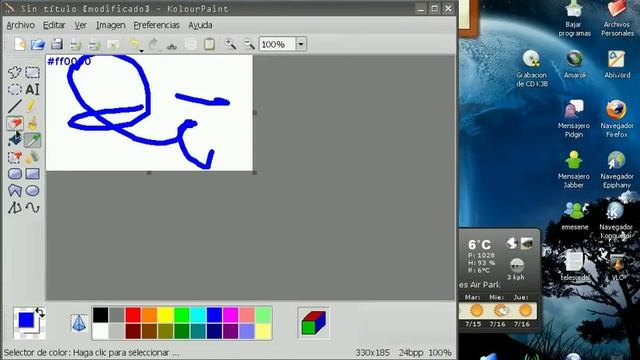Select the Rectangle shape tool

tap(33, 174)
